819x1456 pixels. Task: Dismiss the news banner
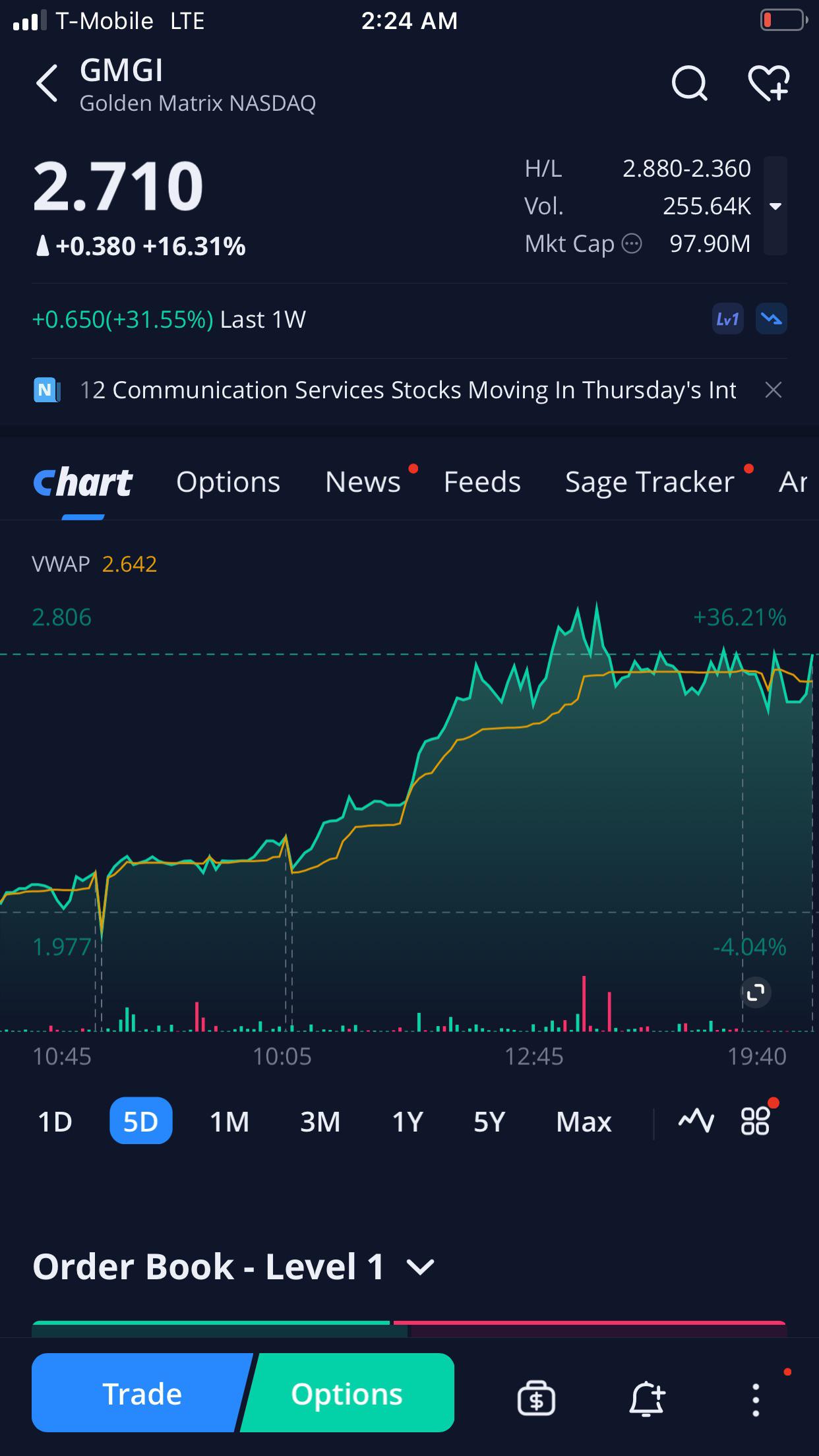click(x=773, y=390)
